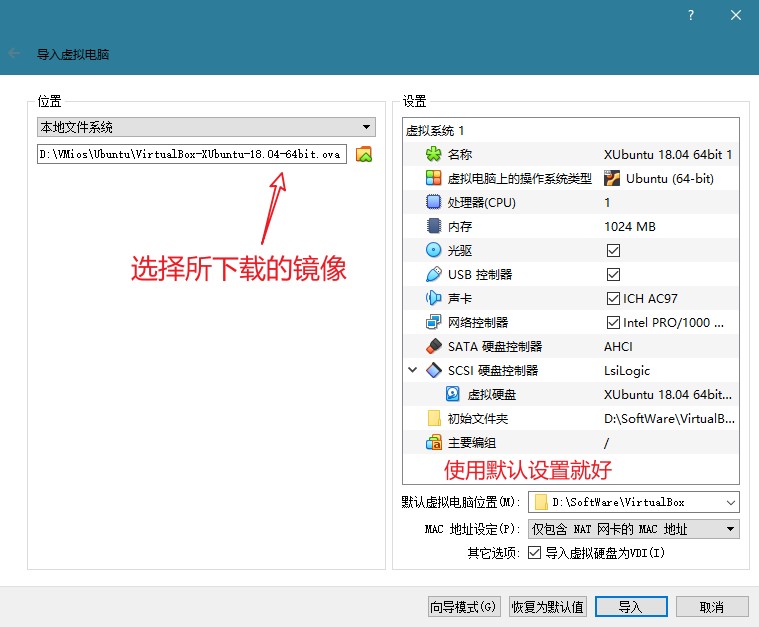This screenshot has width=759, height=627.
Task: Click the optical drive disc icon
Action: click(x=433, y=251)
